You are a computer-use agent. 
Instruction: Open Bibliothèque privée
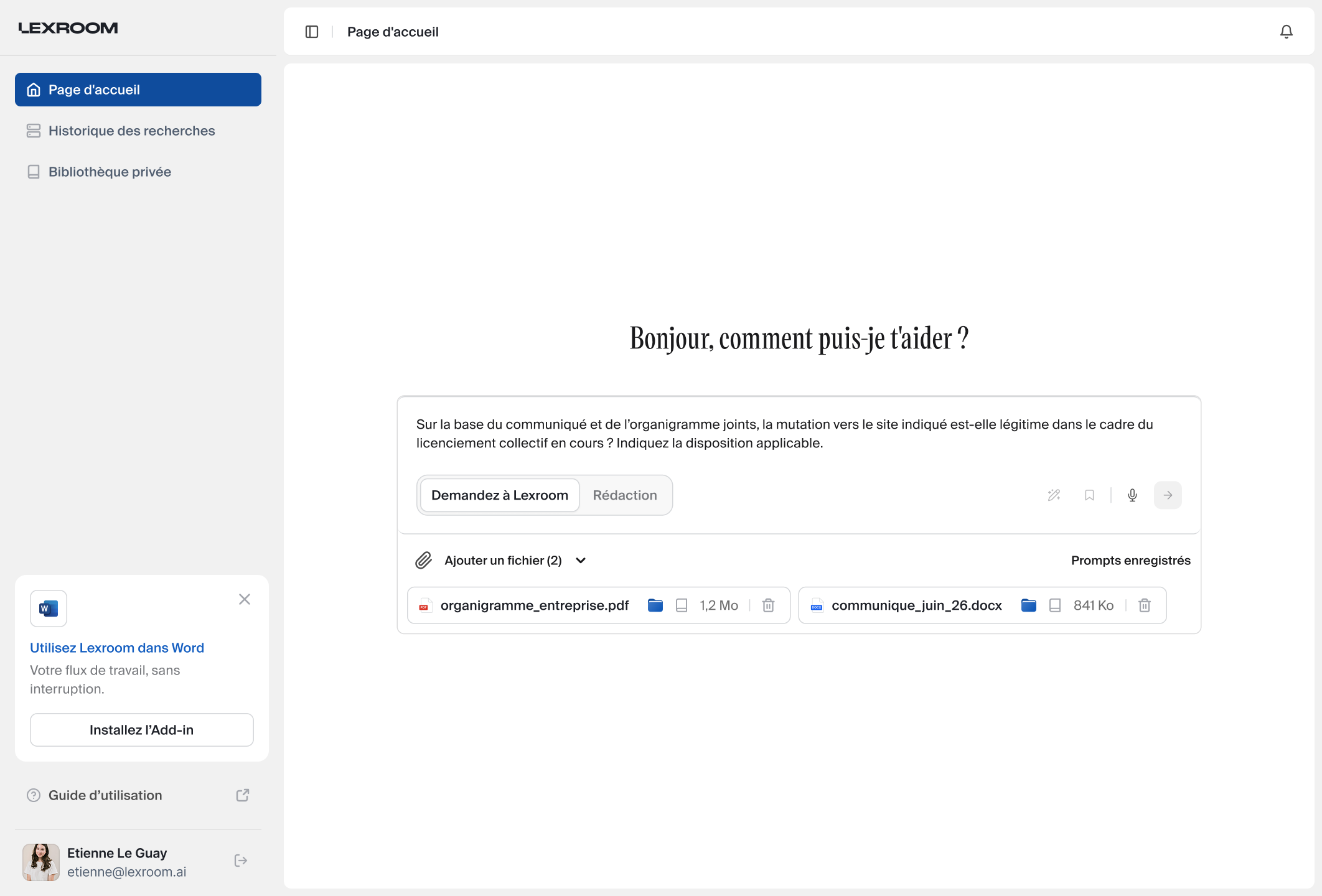(138, 172)
